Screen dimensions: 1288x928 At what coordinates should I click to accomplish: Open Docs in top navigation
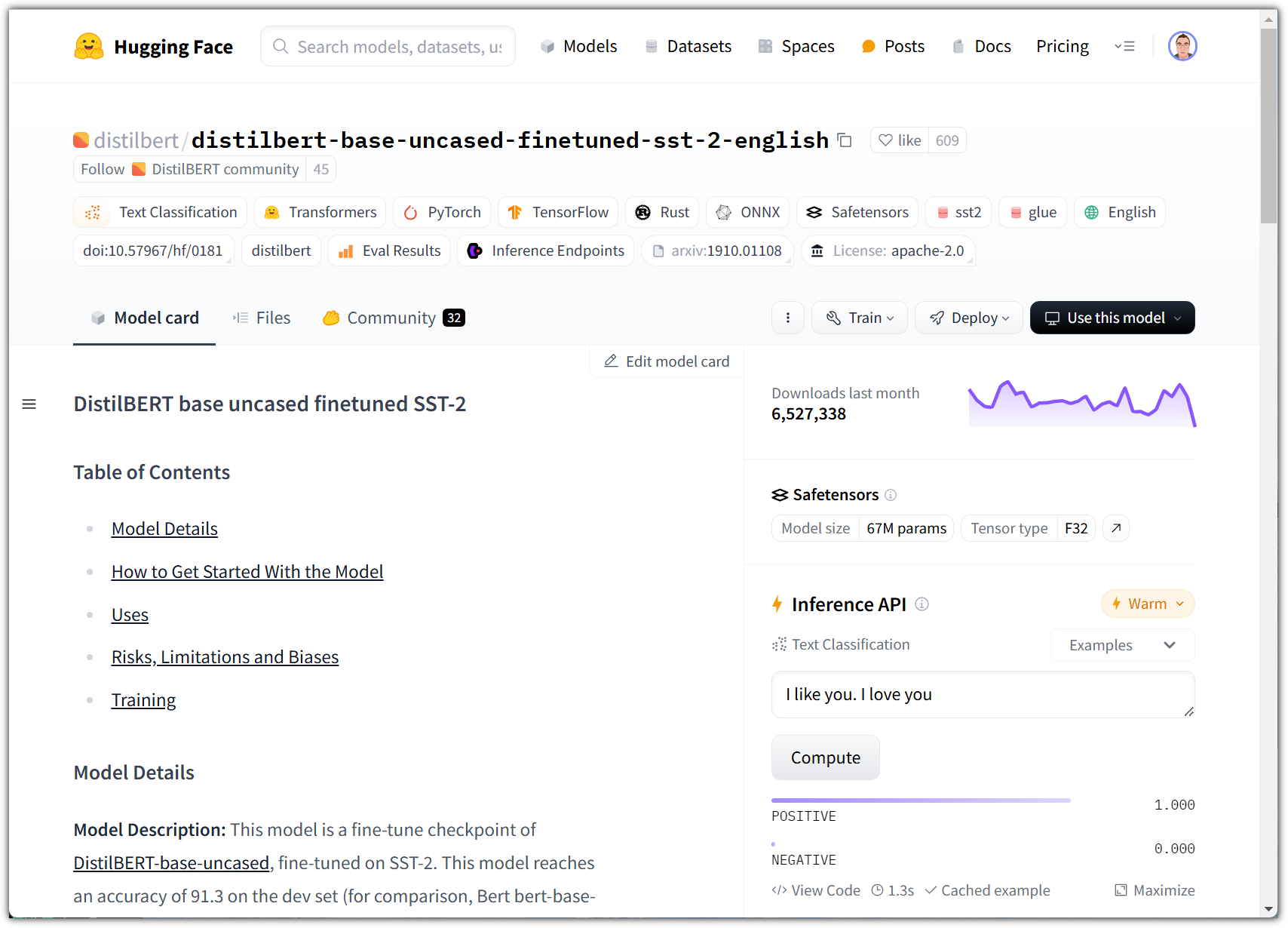(981, 46)
